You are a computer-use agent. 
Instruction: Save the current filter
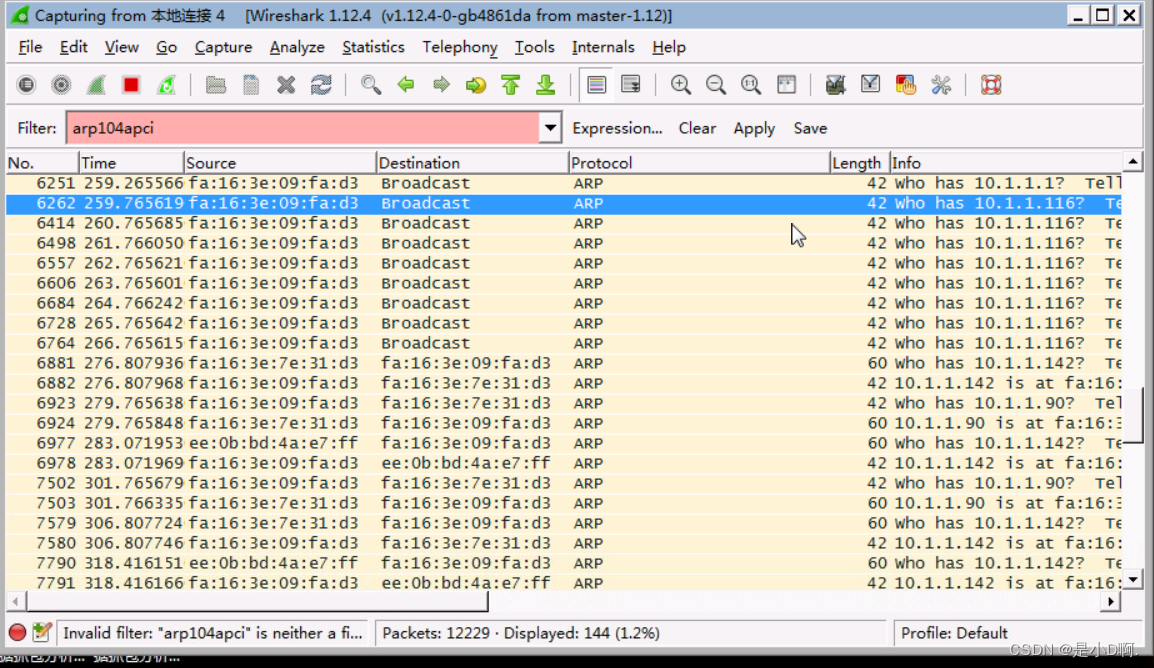click(810, 128)
